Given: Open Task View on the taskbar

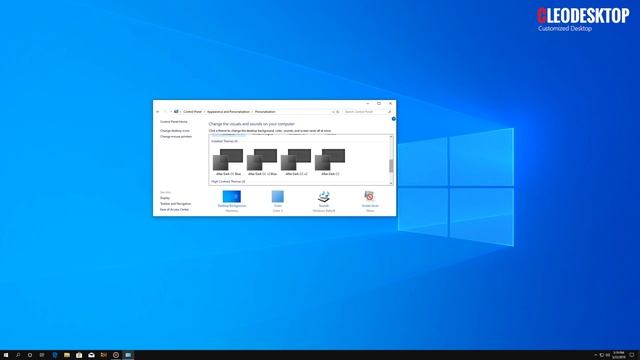Looking at the screenshot, I should 42,355.
